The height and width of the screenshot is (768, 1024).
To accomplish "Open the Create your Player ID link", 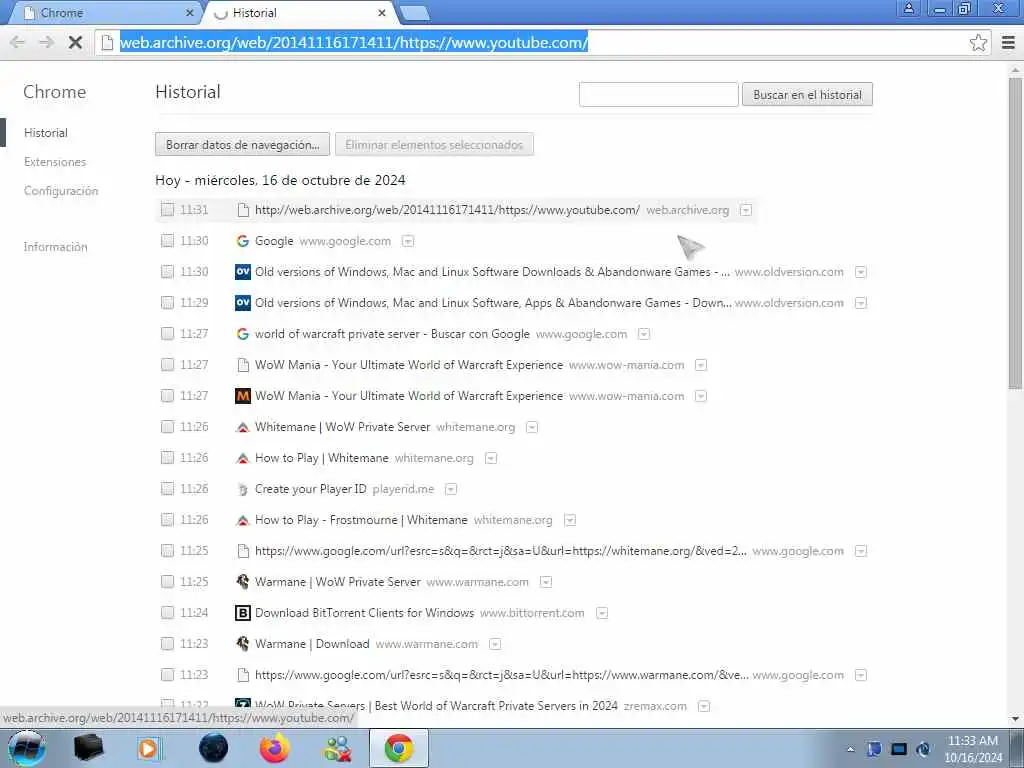I will click(x=311, y=489).
